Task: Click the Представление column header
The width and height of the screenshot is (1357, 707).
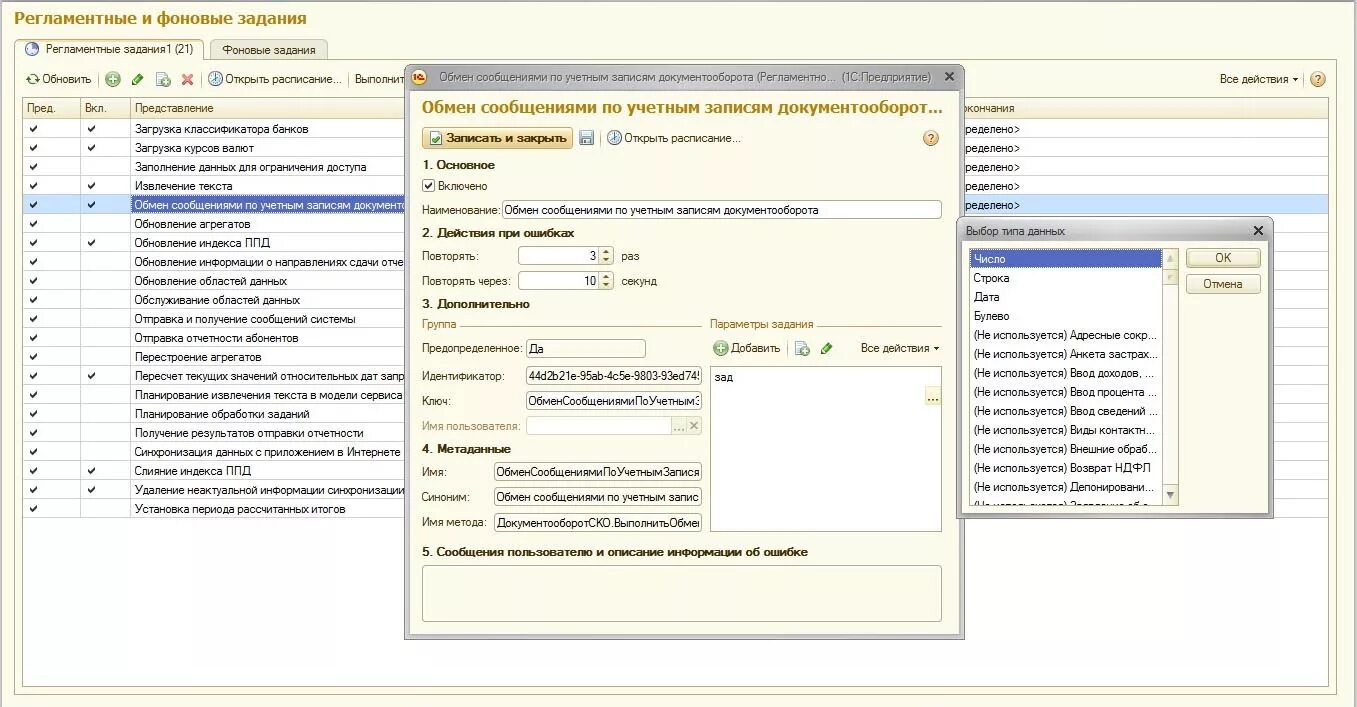Action: coord(174,108)
